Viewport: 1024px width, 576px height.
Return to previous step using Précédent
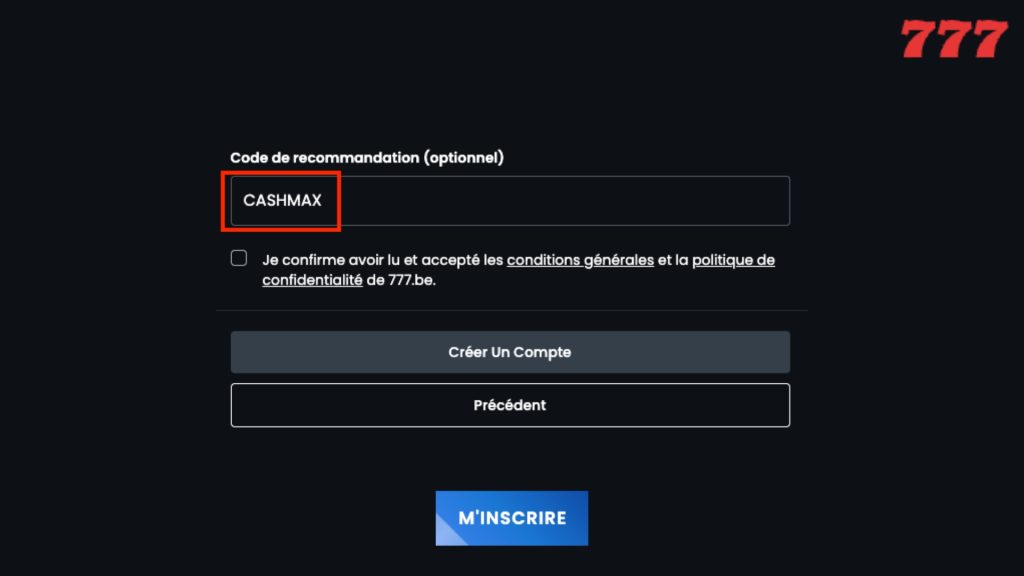click(510, 405)
